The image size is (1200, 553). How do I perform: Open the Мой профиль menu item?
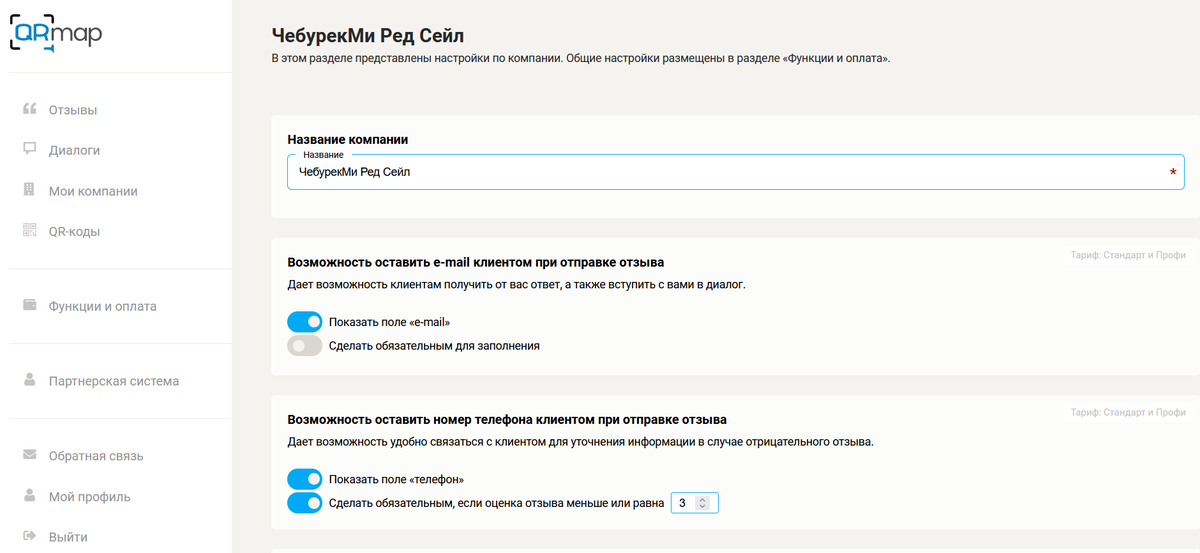point(89,497)
